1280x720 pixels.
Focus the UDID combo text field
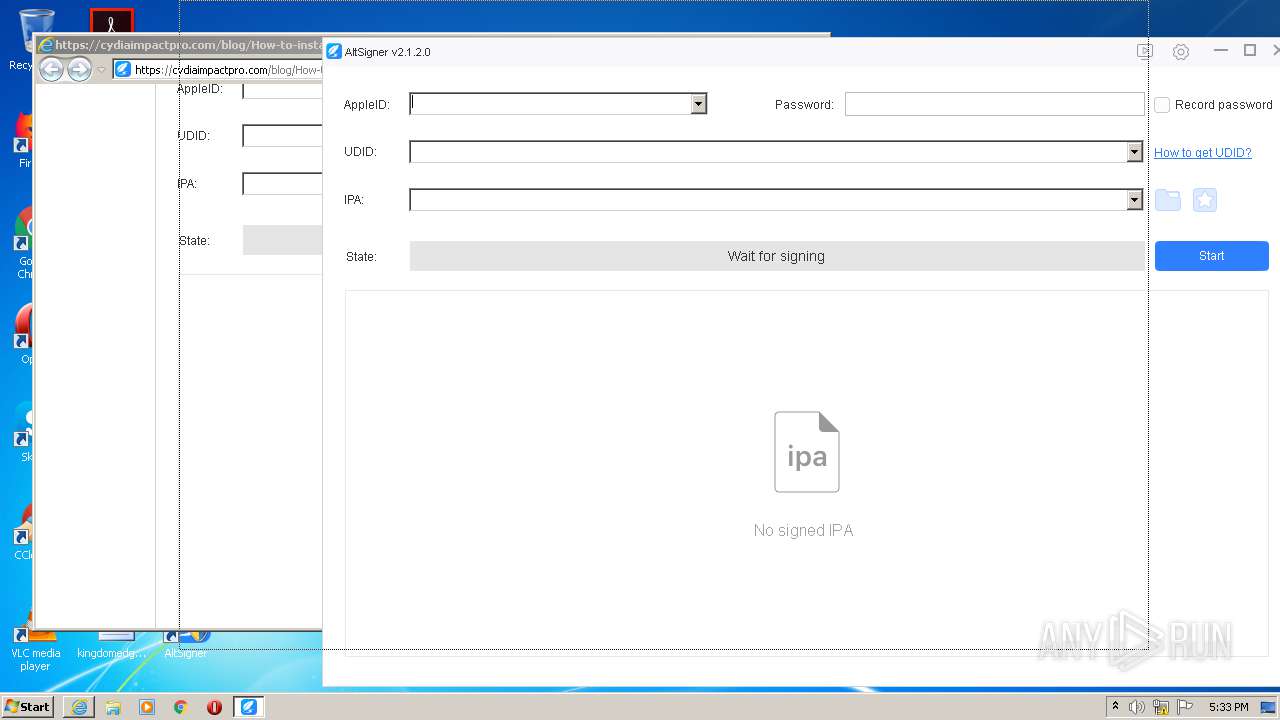point(768,152)
